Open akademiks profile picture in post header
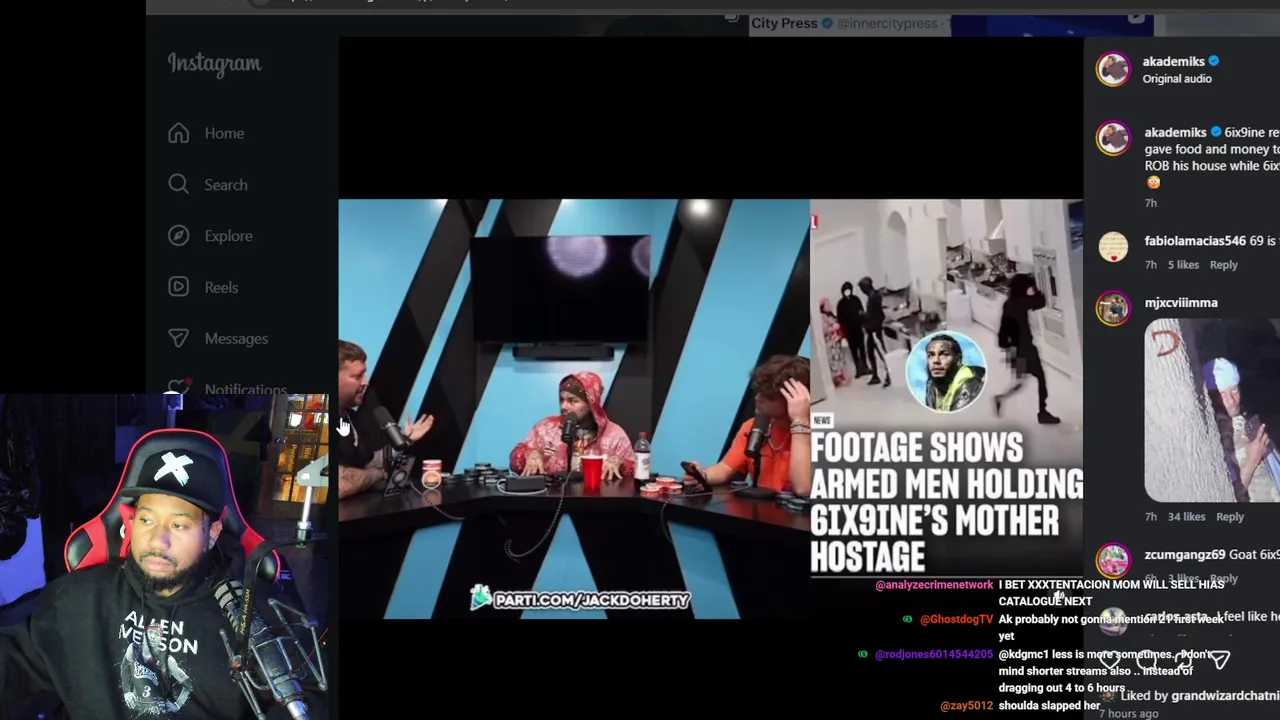This screenshot has width=1280, height=720. 1113,69
